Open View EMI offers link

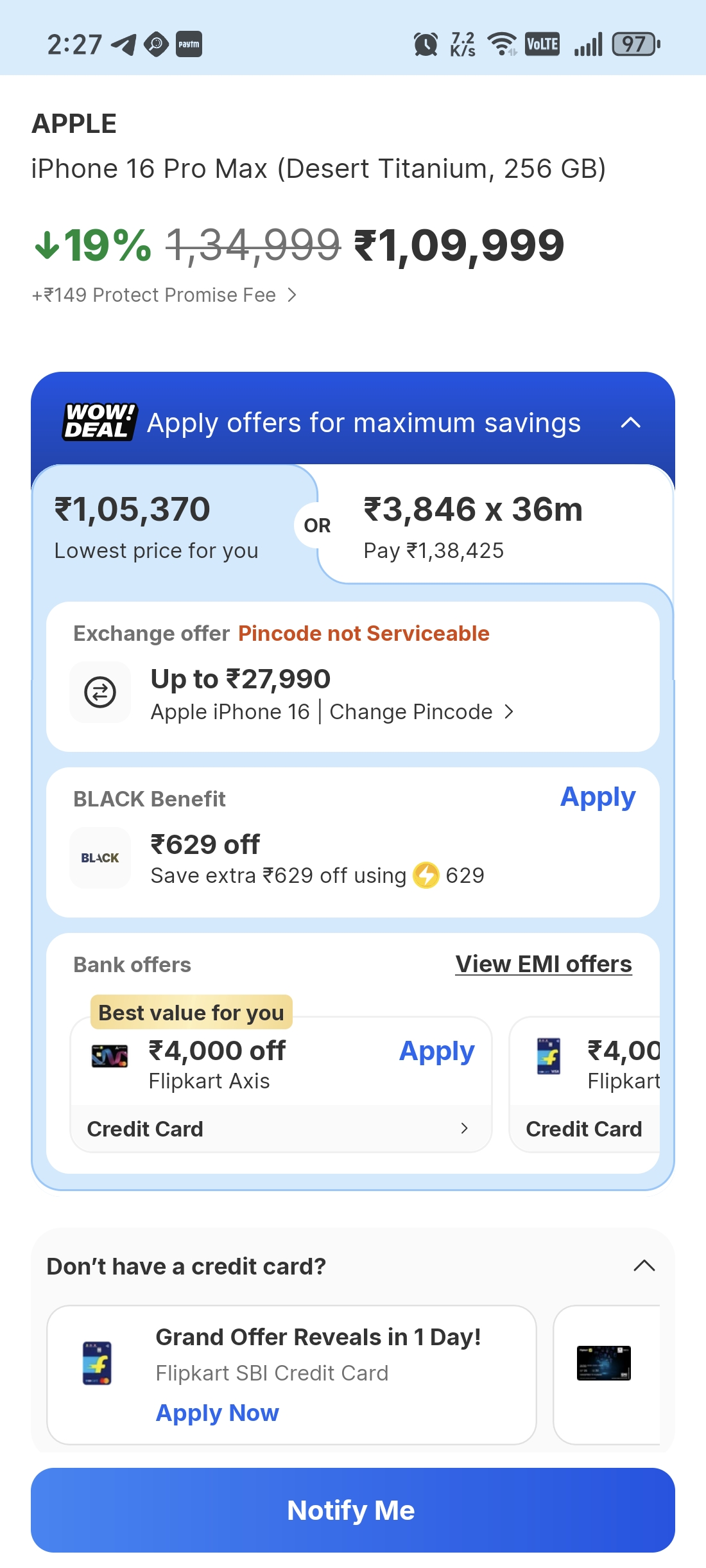tap(544, 964)
